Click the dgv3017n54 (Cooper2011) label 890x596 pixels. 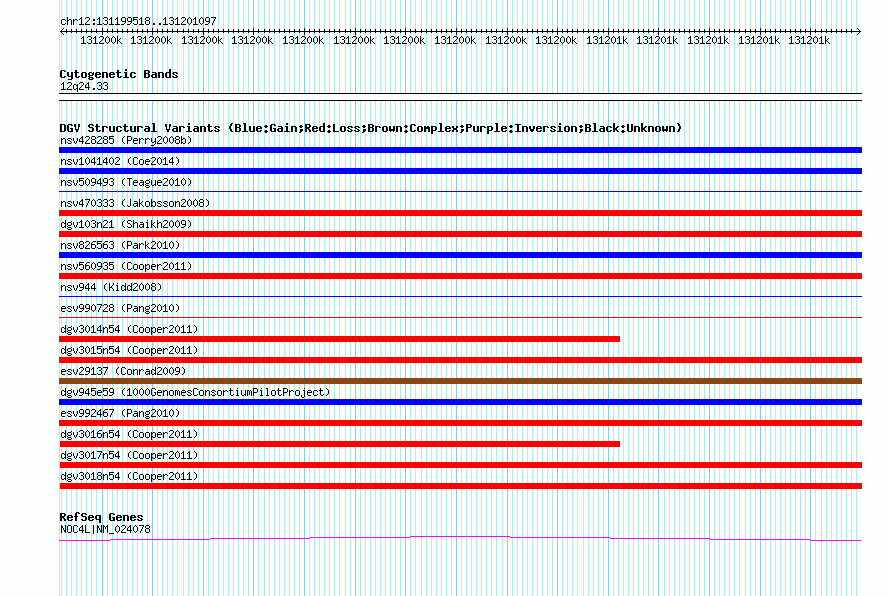click(x=129, y=455)
